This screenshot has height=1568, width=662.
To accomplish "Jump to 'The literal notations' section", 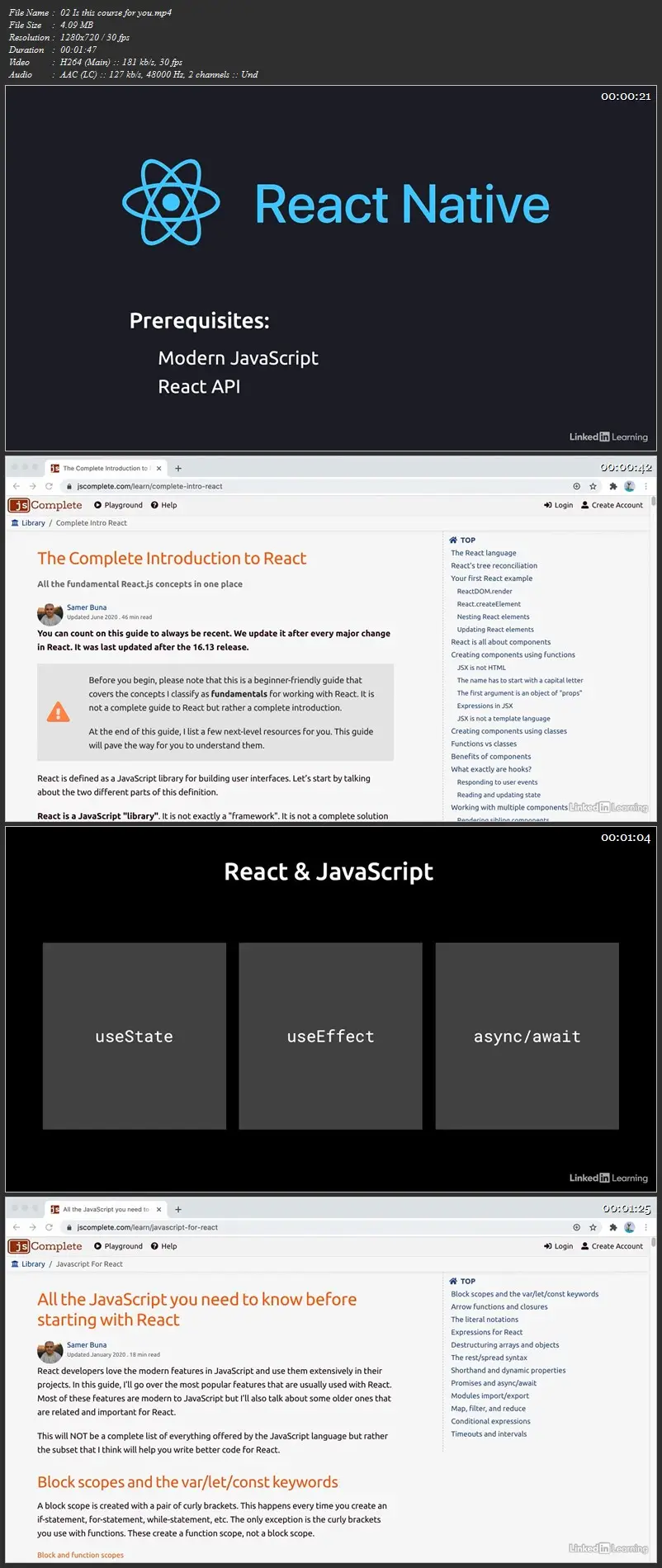I will tap(485, 1320).
